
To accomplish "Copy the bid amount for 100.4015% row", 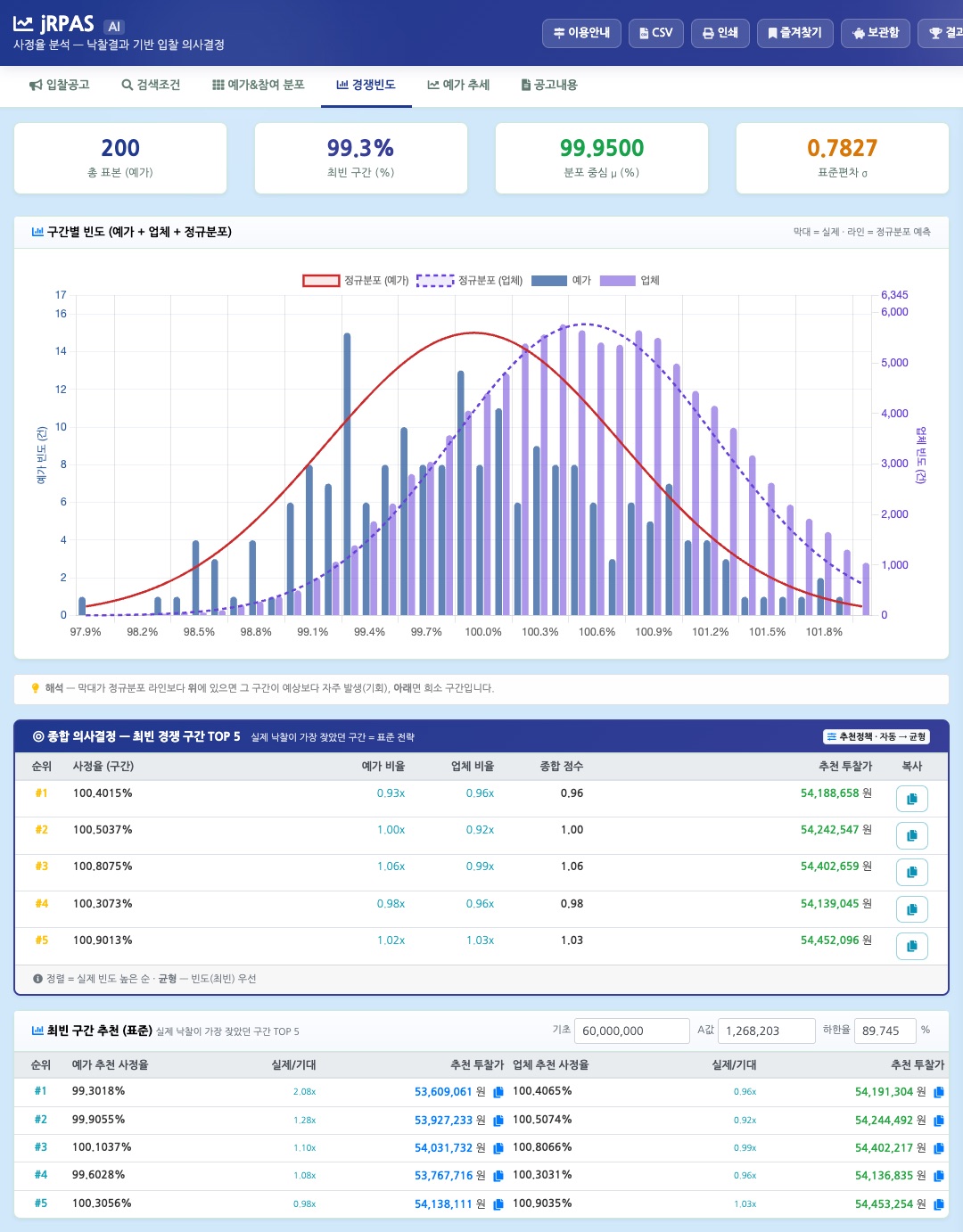I will click(911, 799).
